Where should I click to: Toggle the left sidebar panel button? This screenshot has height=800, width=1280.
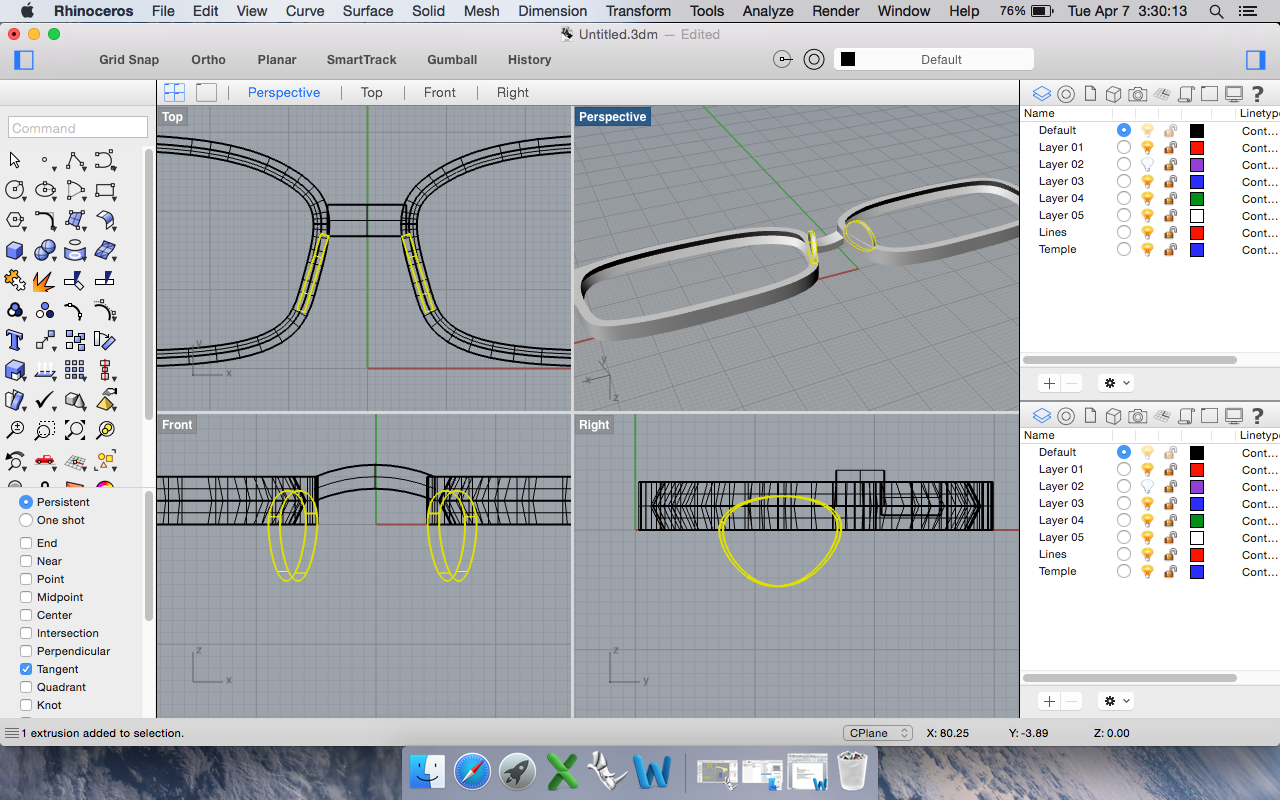(x=24, y=60)
